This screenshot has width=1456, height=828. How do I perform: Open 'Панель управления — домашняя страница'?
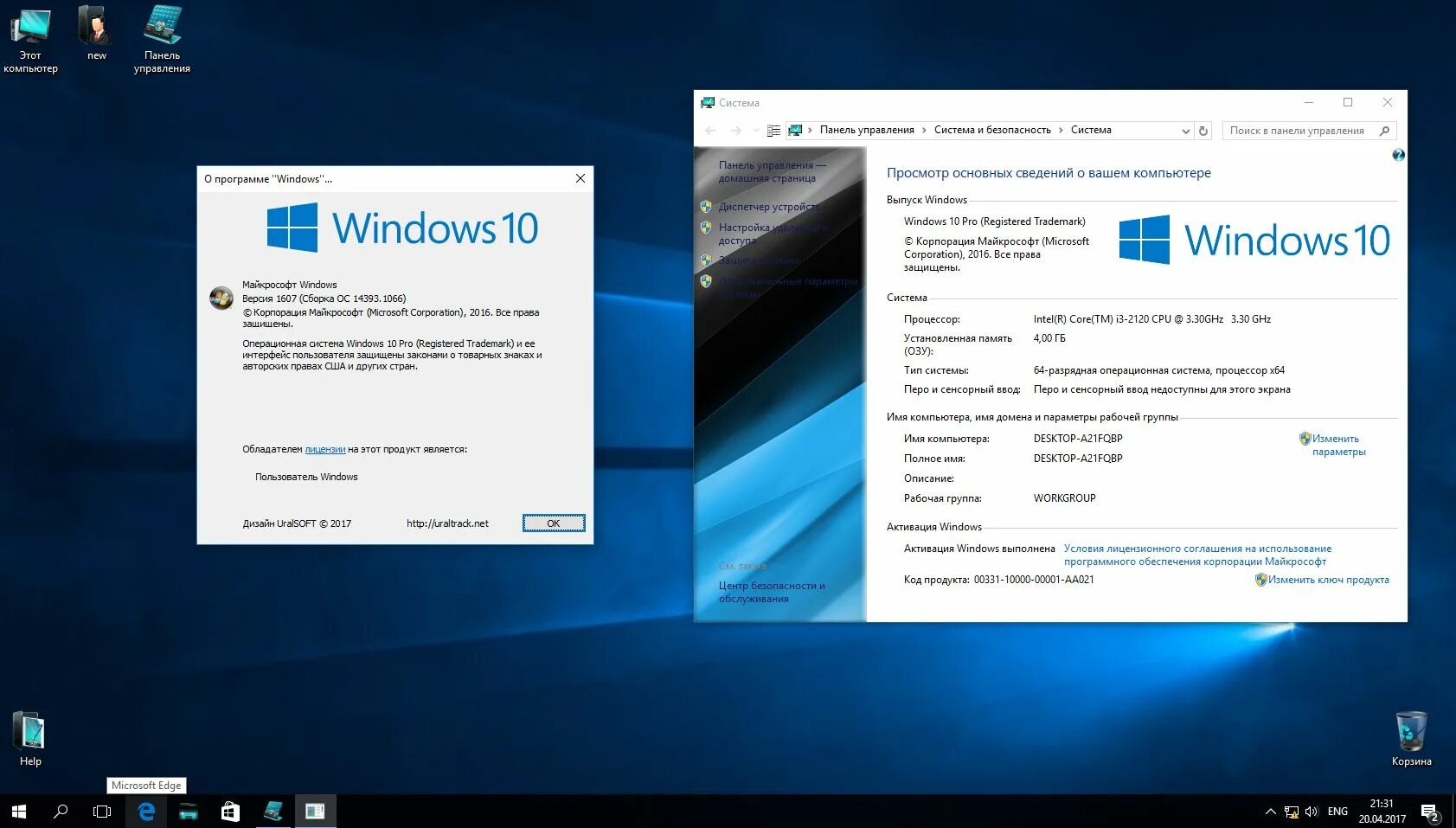coord(772,171)
